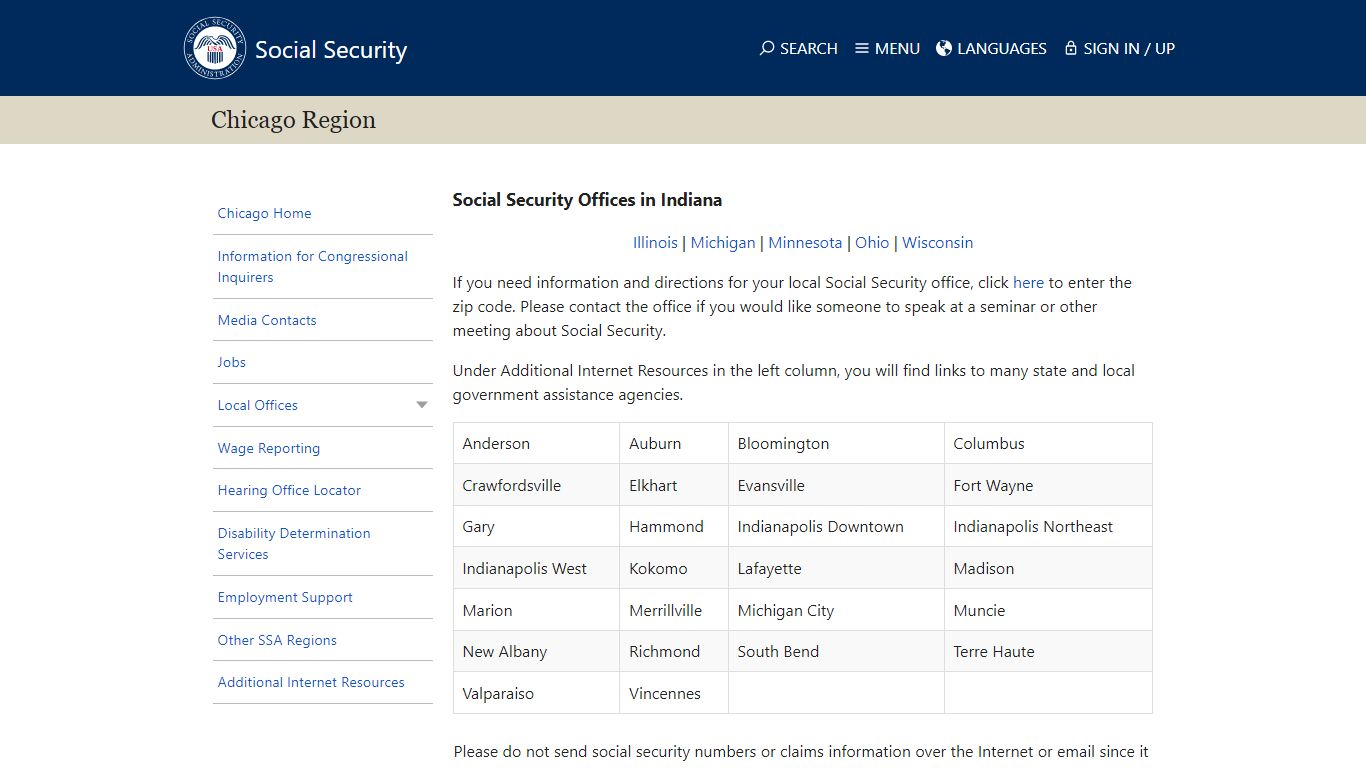Open the Languages globe option
Viewport: 1366px width, 768px height.
click(991, 48)
